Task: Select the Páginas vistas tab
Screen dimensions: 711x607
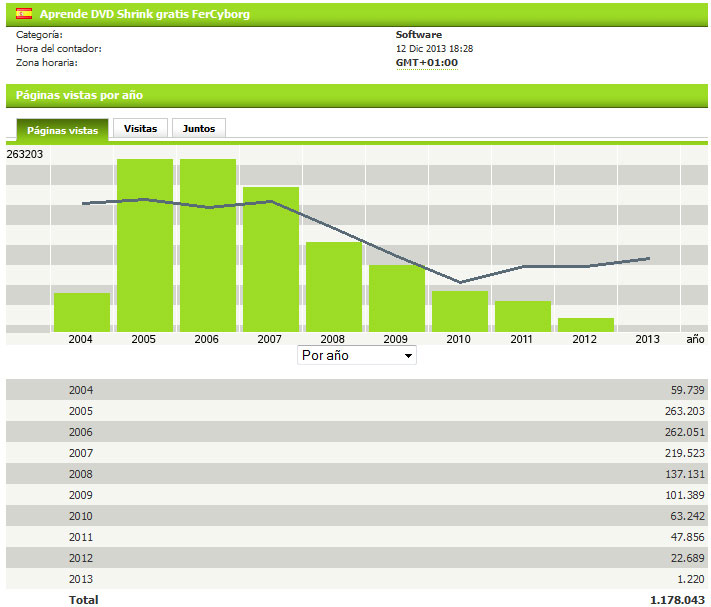Action: pyautogui.click(x=62, y=130)
